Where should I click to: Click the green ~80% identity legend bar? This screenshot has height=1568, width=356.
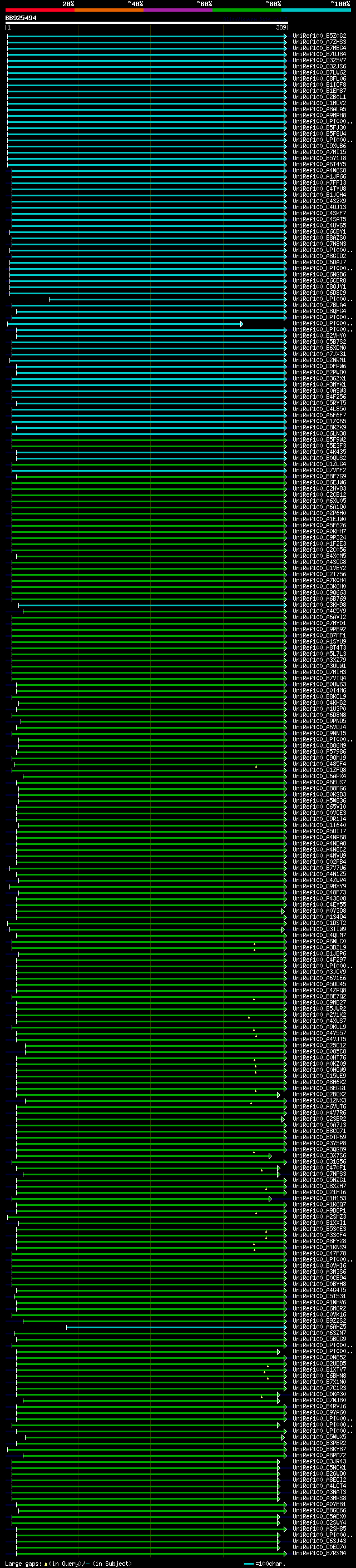(x=247, y=10)
